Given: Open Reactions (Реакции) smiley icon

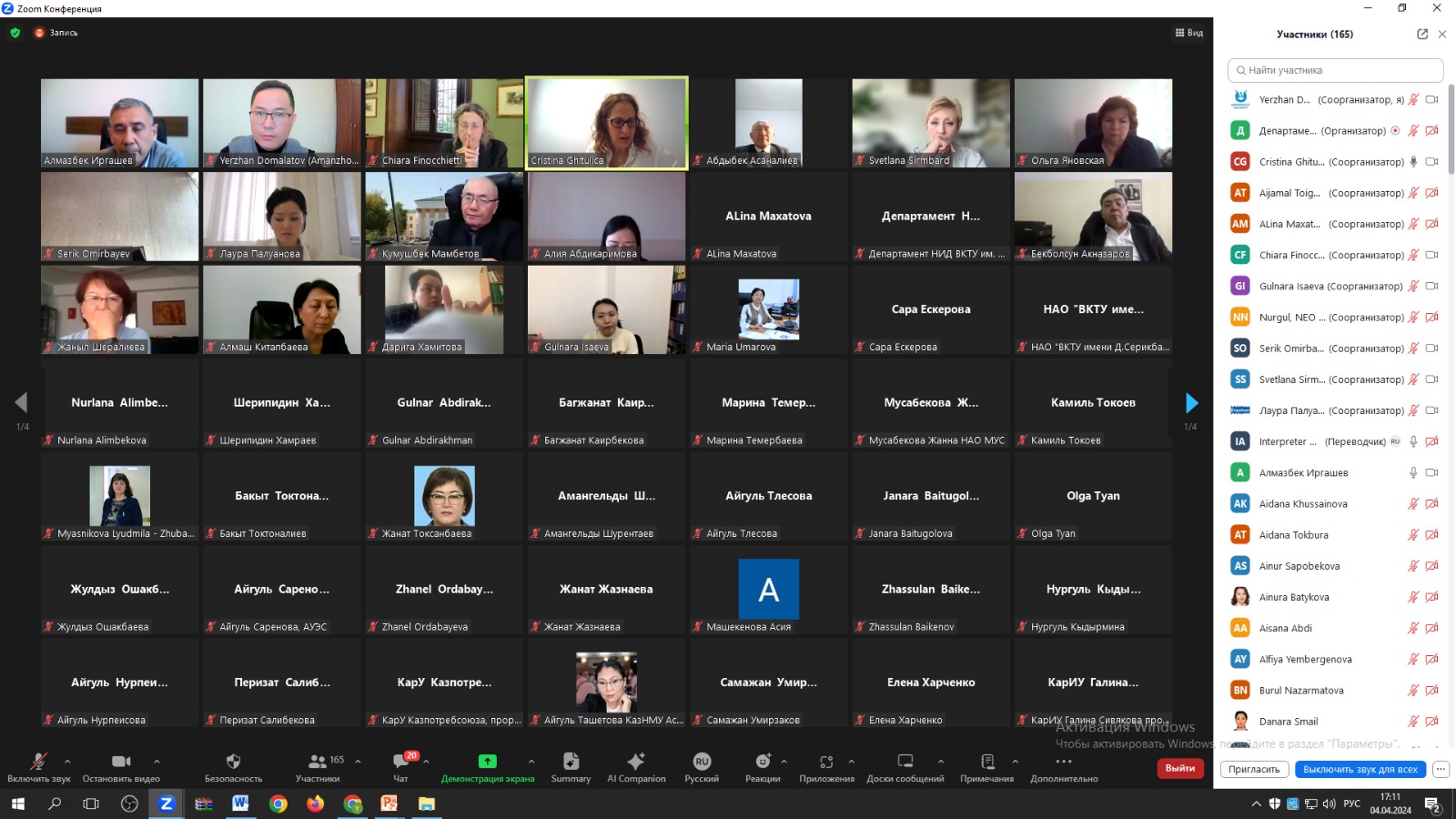Looking at the screenshot, I should (763, 762).
